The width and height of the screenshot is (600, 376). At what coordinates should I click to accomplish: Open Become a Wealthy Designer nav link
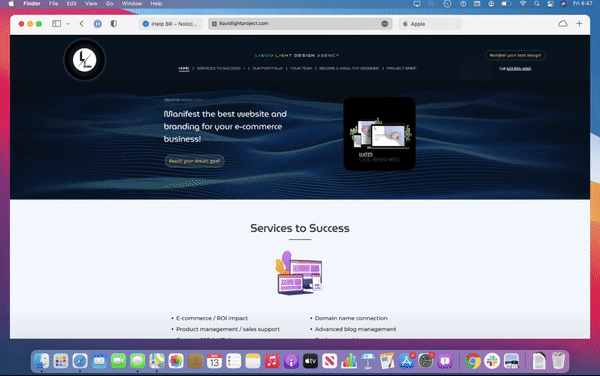(x=349, y=68)
